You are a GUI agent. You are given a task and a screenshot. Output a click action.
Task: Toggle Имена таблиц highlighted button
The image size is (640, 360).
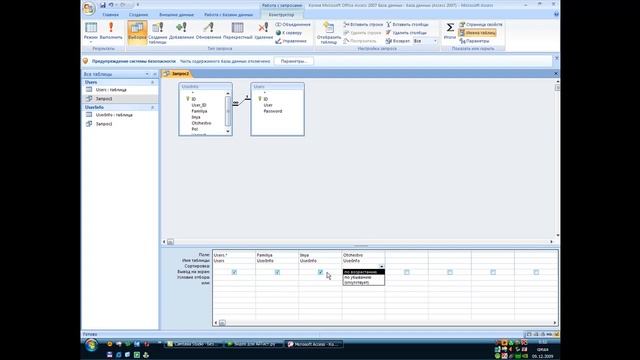[477, 33]
